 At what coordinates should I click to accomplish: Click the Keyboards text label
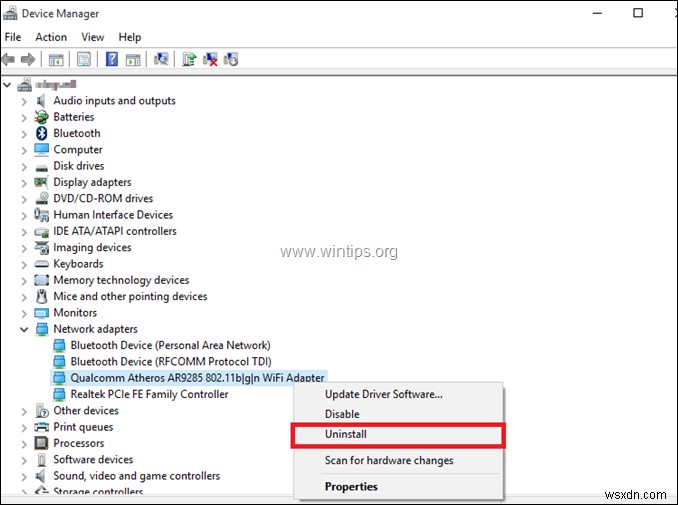pos(78,264)
